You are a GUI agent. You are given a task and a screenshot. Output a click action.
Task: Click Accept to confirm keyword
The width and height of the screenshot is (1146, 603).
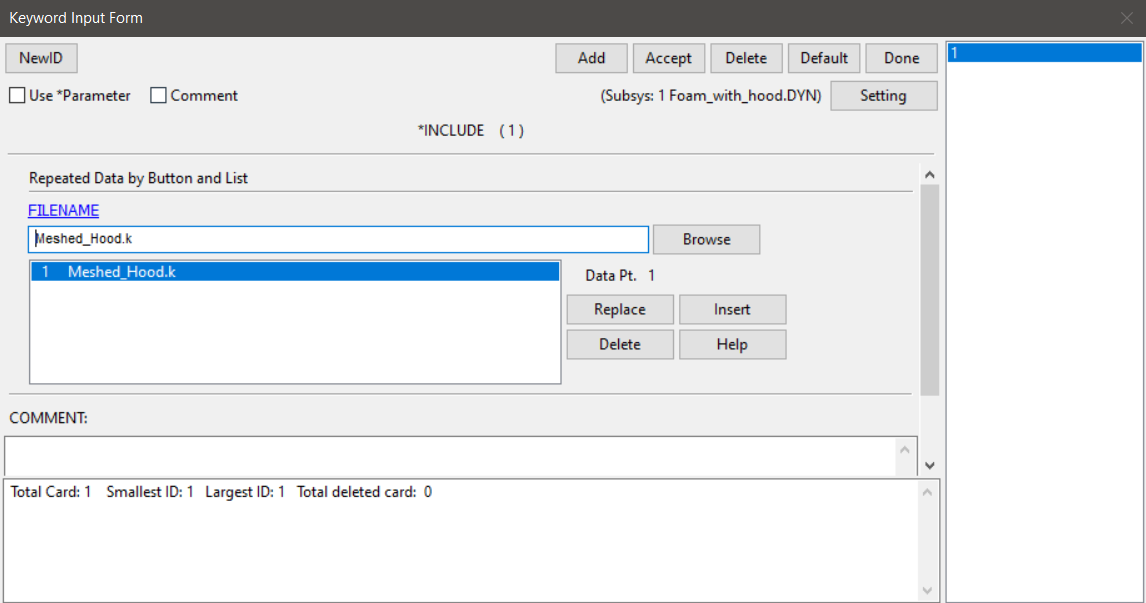668,58
